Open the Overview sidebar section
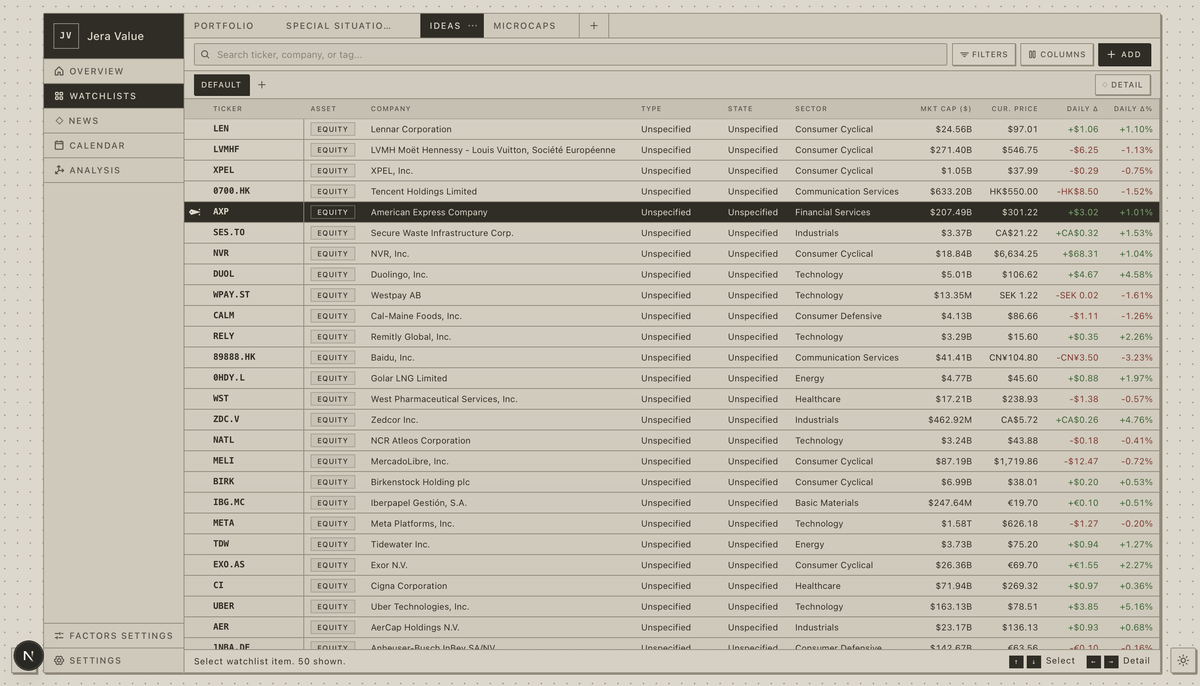 pyautogui.click(x=113, y=71)
